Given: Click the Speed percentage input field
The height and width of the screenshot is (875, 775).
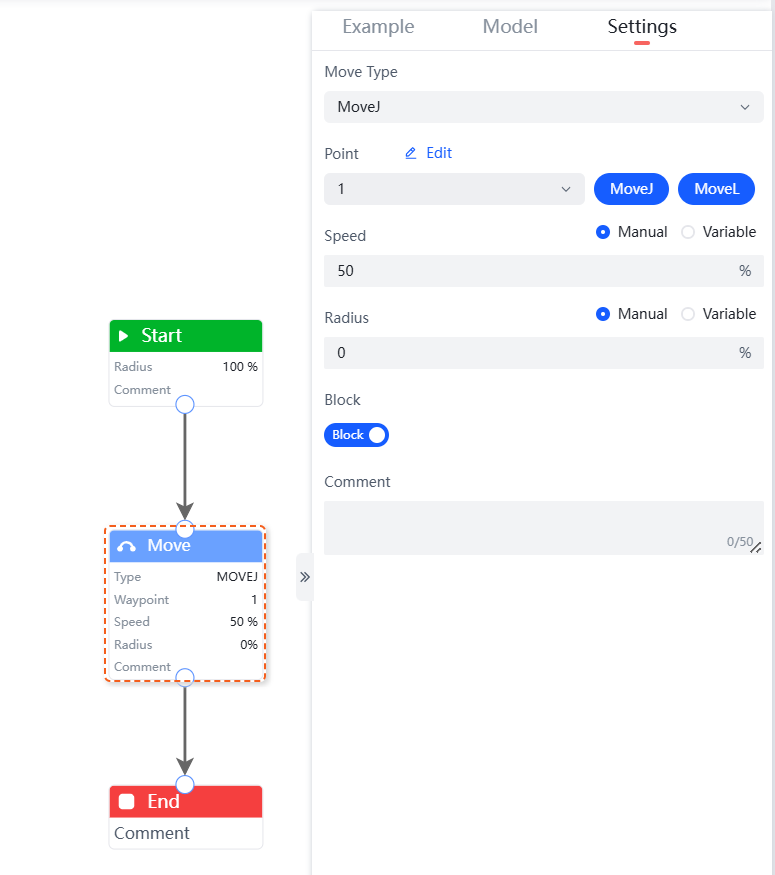Looking at the screenshot, I should point(530,271).
